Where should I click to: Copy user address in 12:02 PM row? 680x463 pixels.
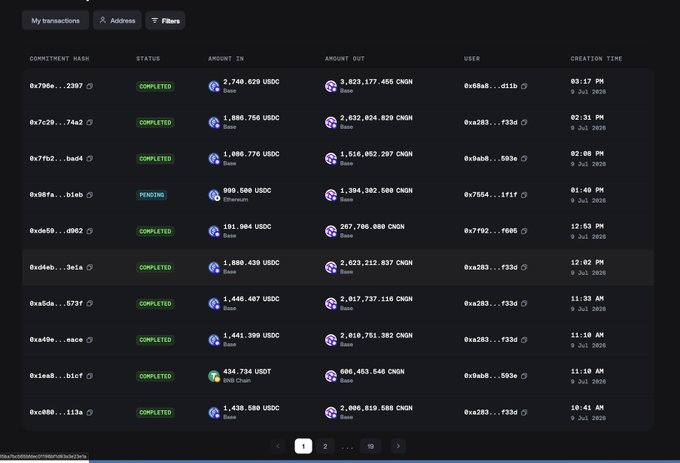tap(524, 267)
